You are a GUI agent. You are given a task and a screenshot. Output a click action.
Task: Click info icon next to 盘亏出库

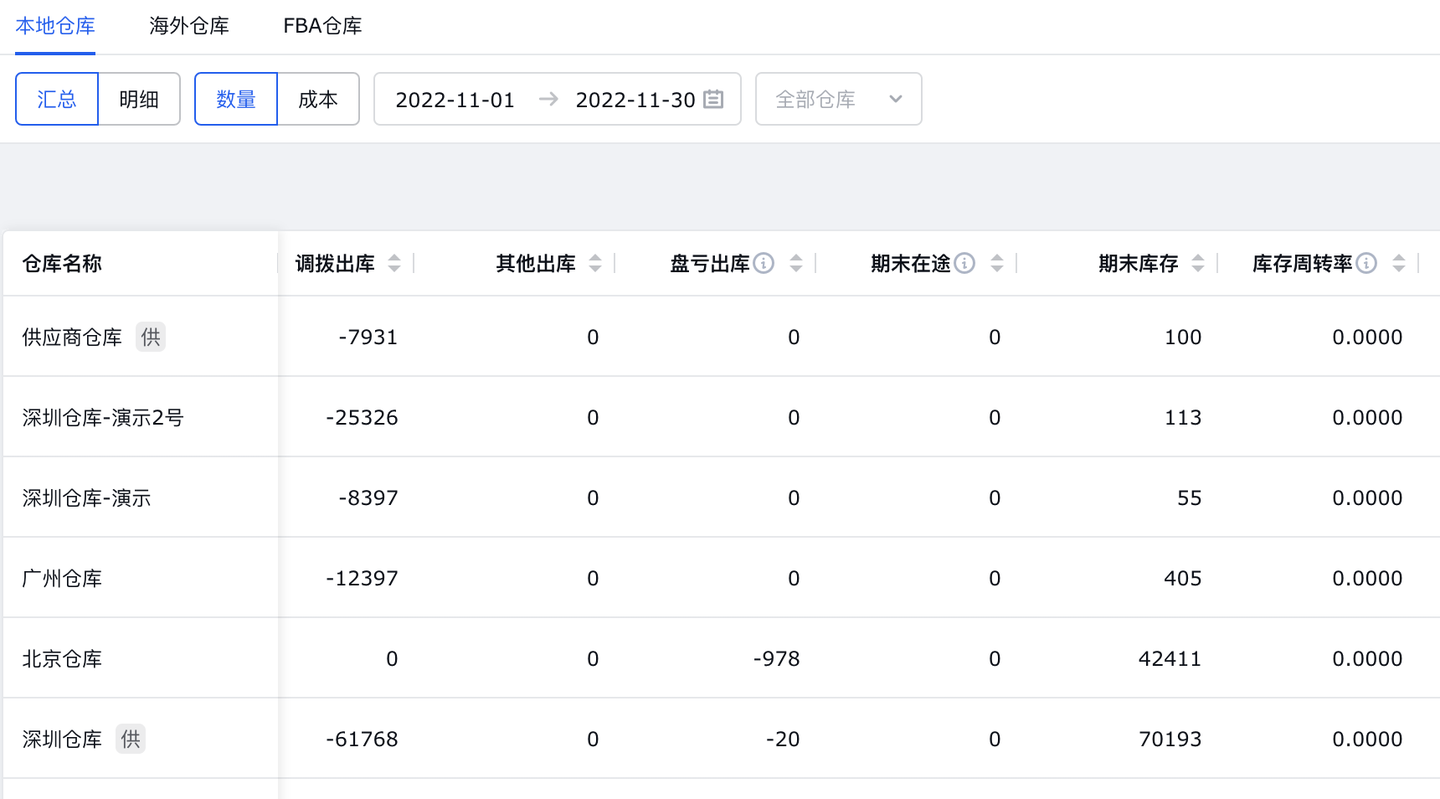(764, 263)
